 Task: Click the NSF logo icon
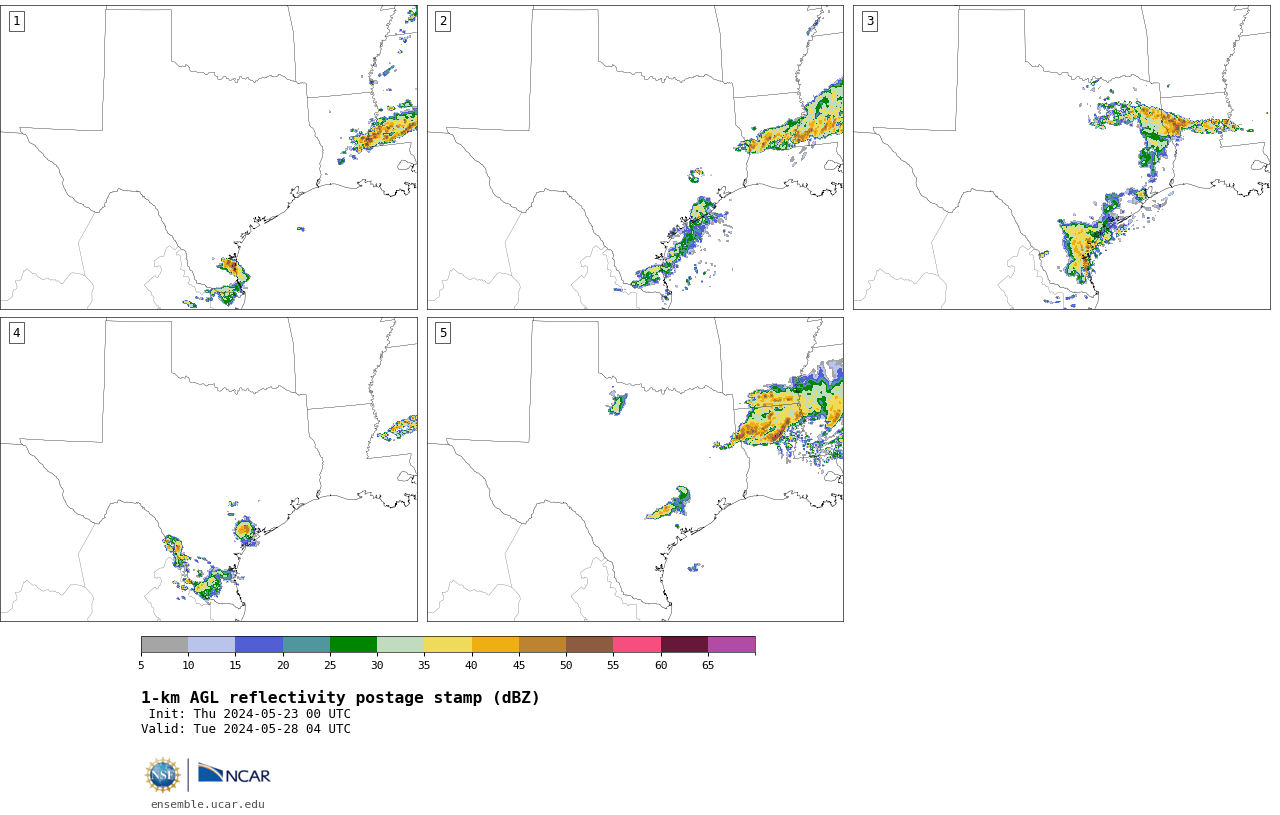click(163, 775)
